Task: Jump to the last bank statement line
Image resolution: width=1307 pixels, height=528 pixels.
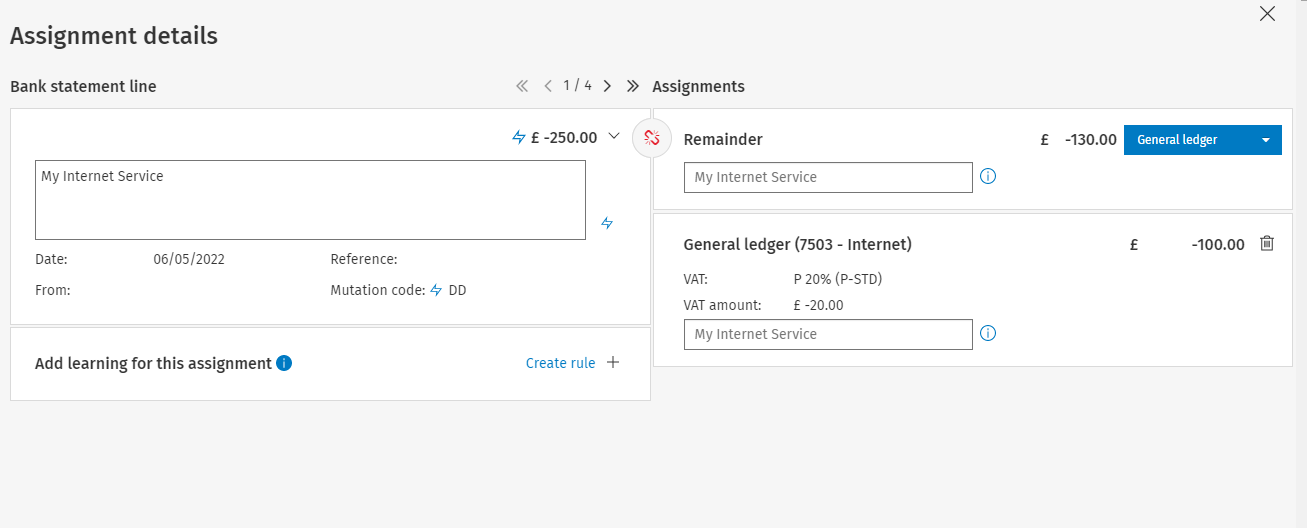Action: click(x=632, y=86)
